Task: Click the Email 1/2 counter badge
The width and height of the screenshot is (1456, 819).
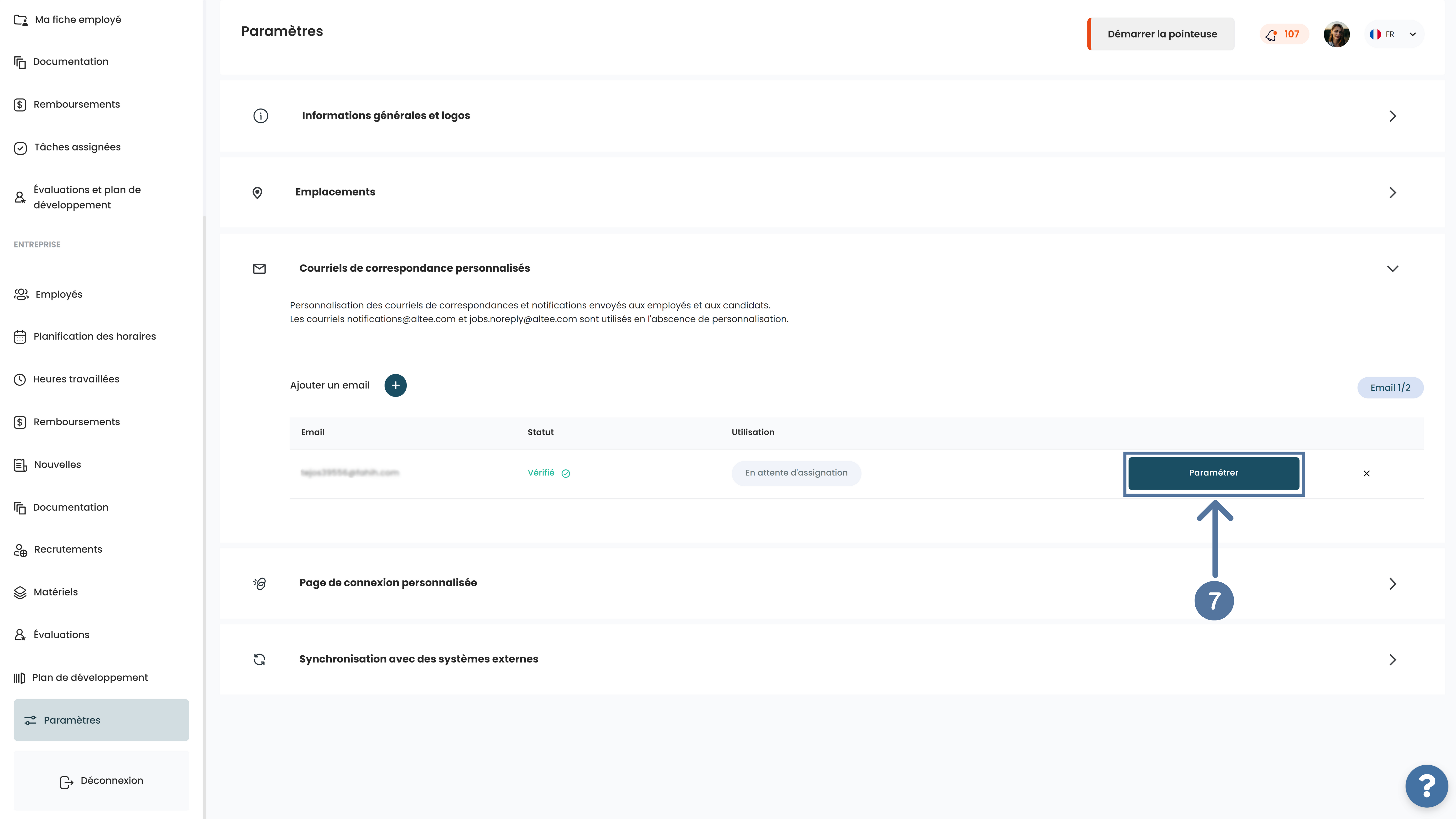Action: [1390, 388]
